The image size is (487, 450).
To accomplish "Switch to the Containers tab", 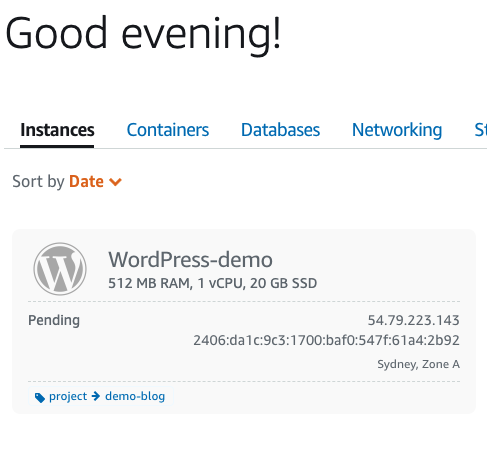I will coord(168,130).
